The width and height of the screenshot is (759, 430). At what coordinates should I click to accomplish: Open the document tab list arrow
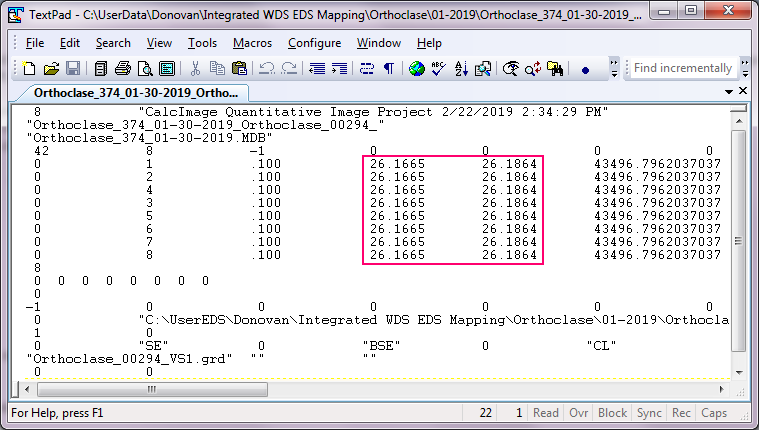tap(728, 91)
